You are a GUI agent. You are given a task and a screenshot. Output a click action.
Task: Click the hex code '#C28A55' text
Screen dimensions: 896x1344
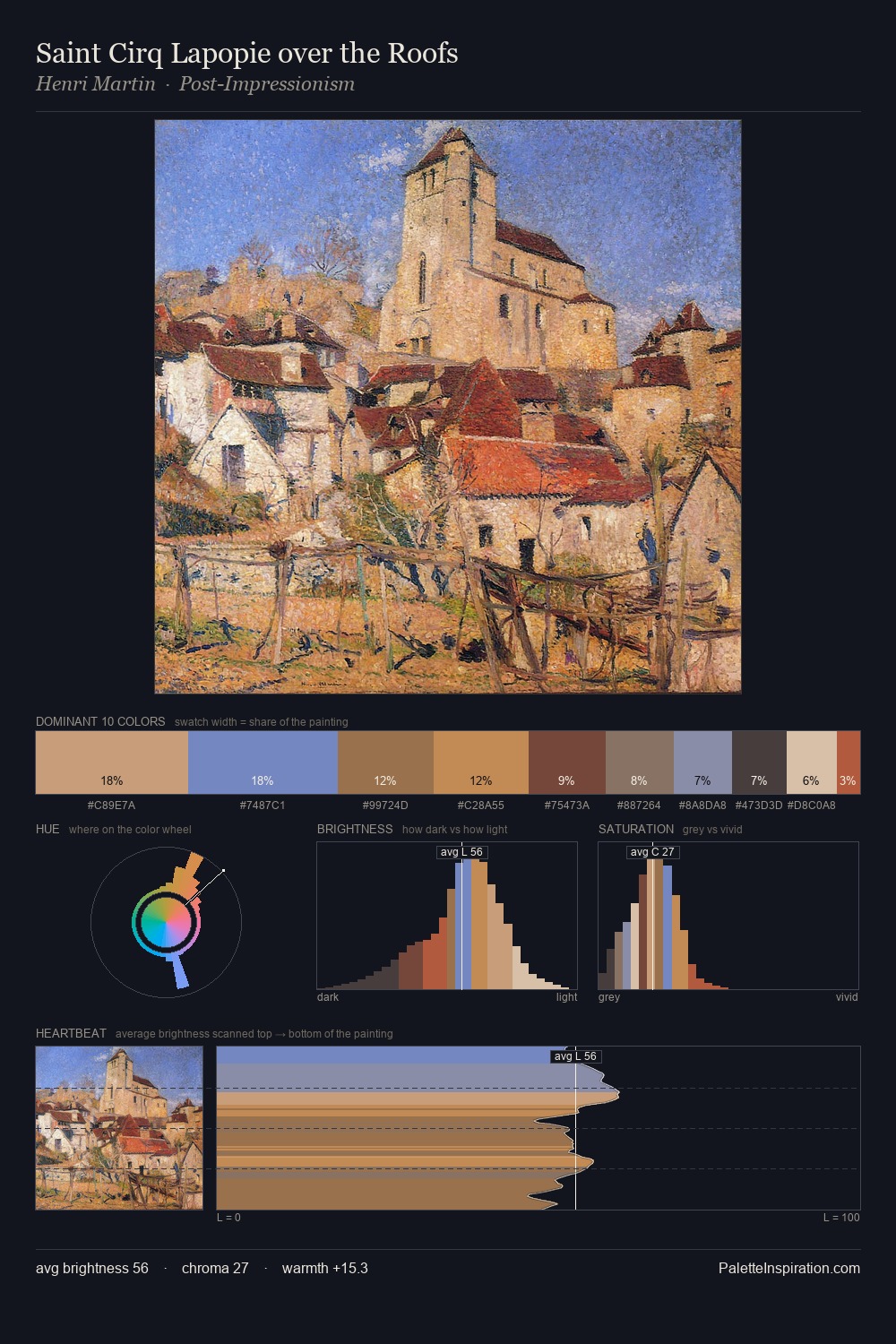click(481, 806)
